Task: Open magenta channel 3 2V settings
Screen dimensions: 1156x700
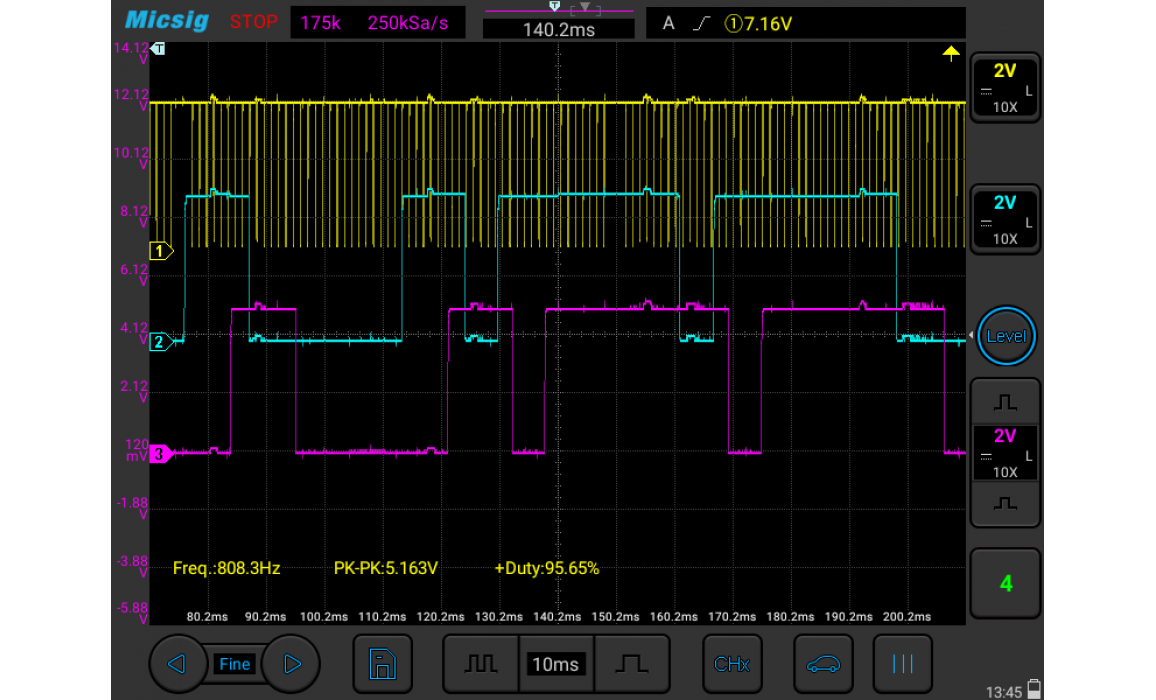Action: pyautogui.click(x=1005, y=453)
